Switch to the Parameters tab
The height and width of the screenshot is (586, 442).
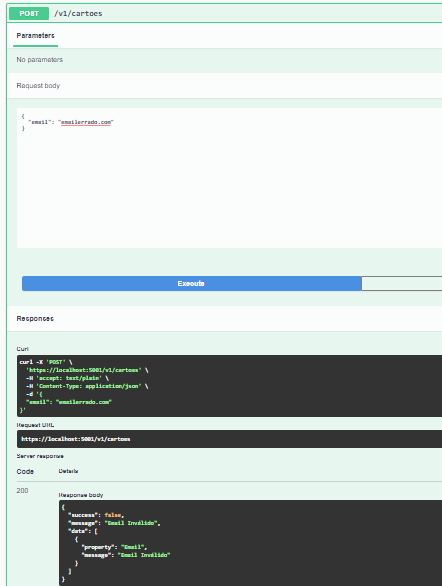35,36
